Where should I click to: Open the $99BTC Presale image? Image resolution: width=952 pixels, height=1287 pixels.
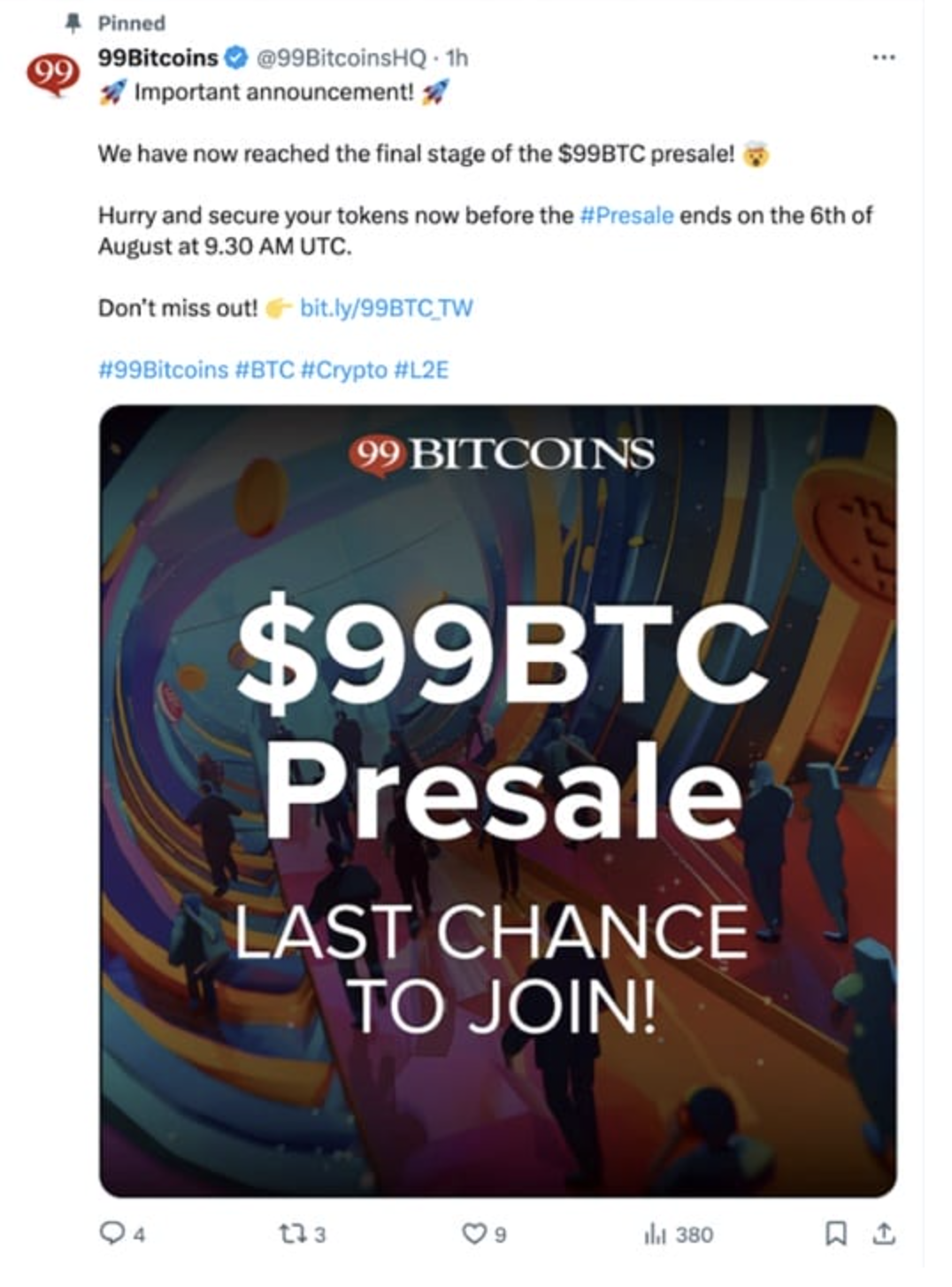coord(497,800)
